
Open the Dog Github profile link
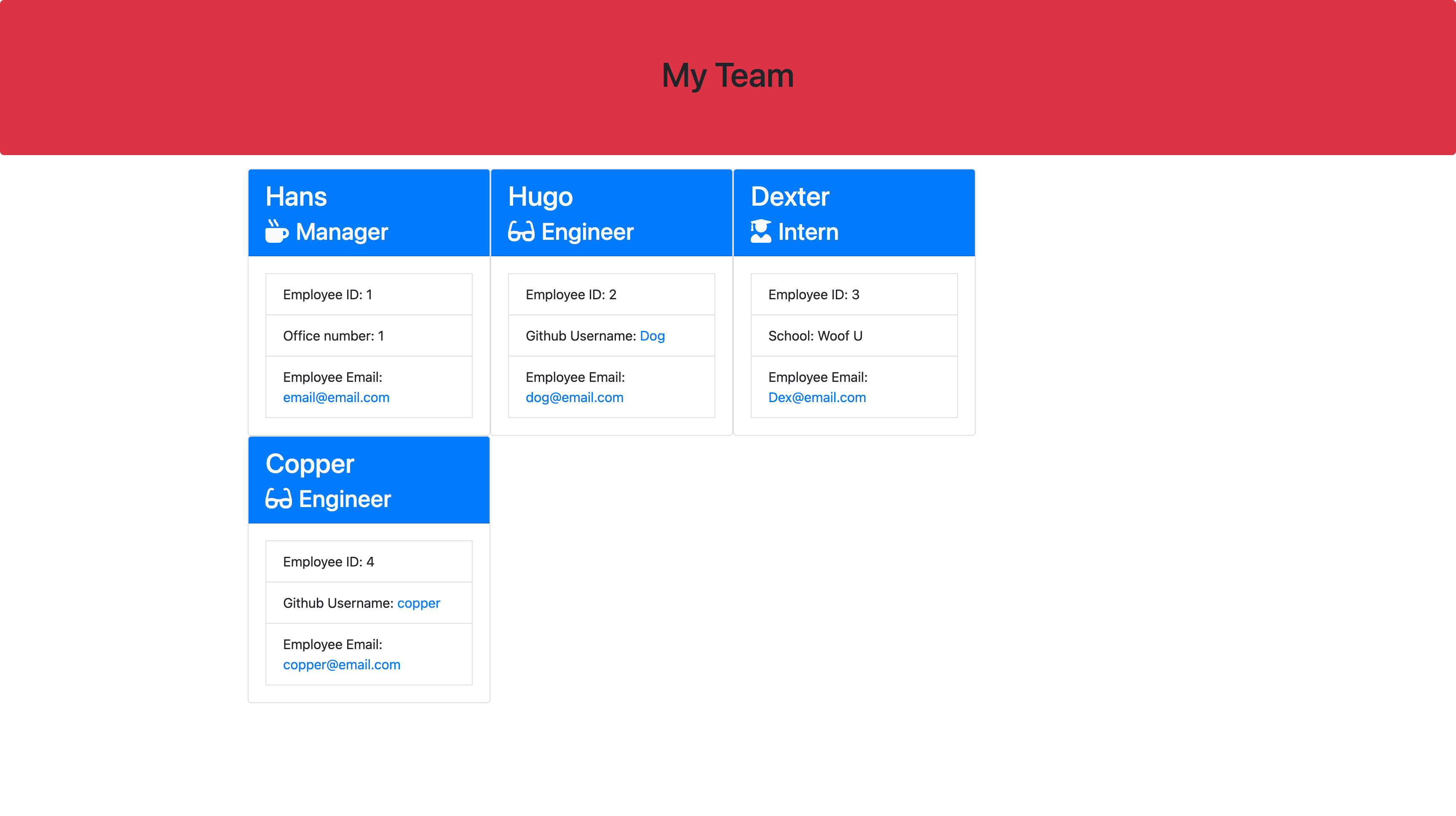(653, 336)
